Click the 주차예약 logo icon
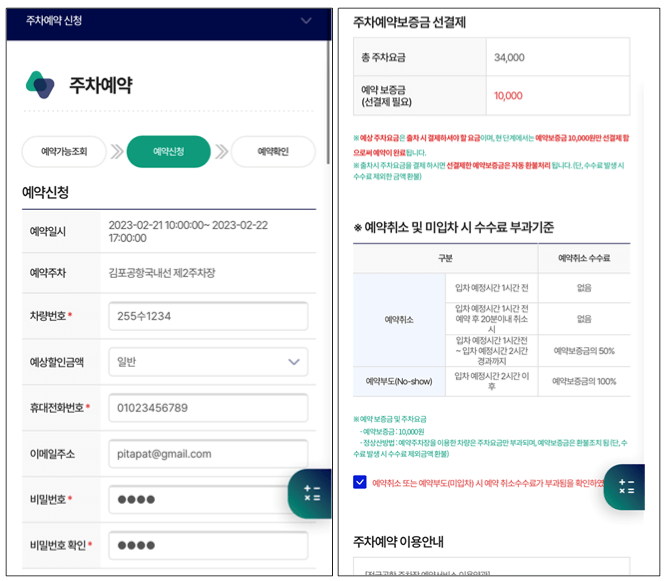The height and width of the screenshot is (581, 665). coord(40,85)
